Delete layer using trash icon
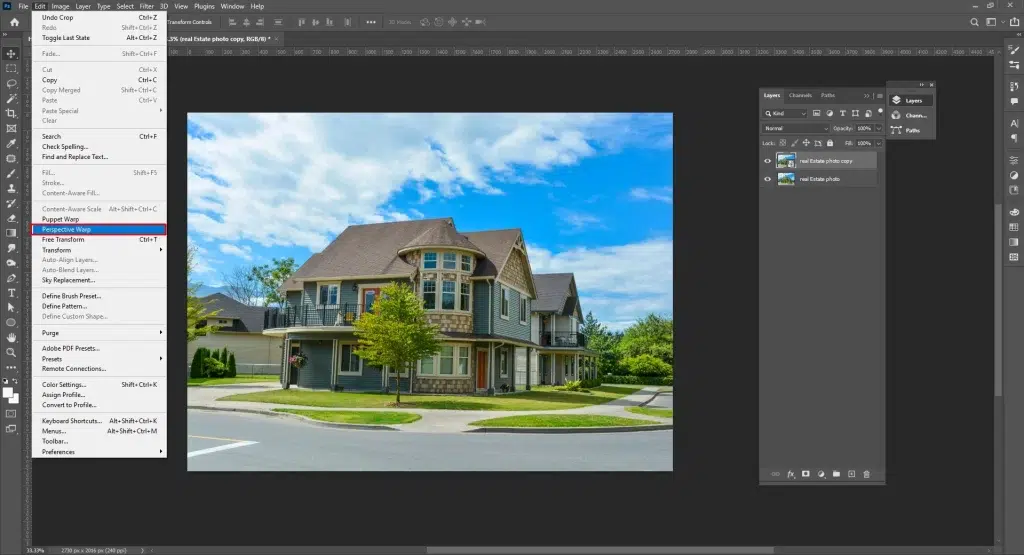1024x555 pixels. (x=867, y=474)
